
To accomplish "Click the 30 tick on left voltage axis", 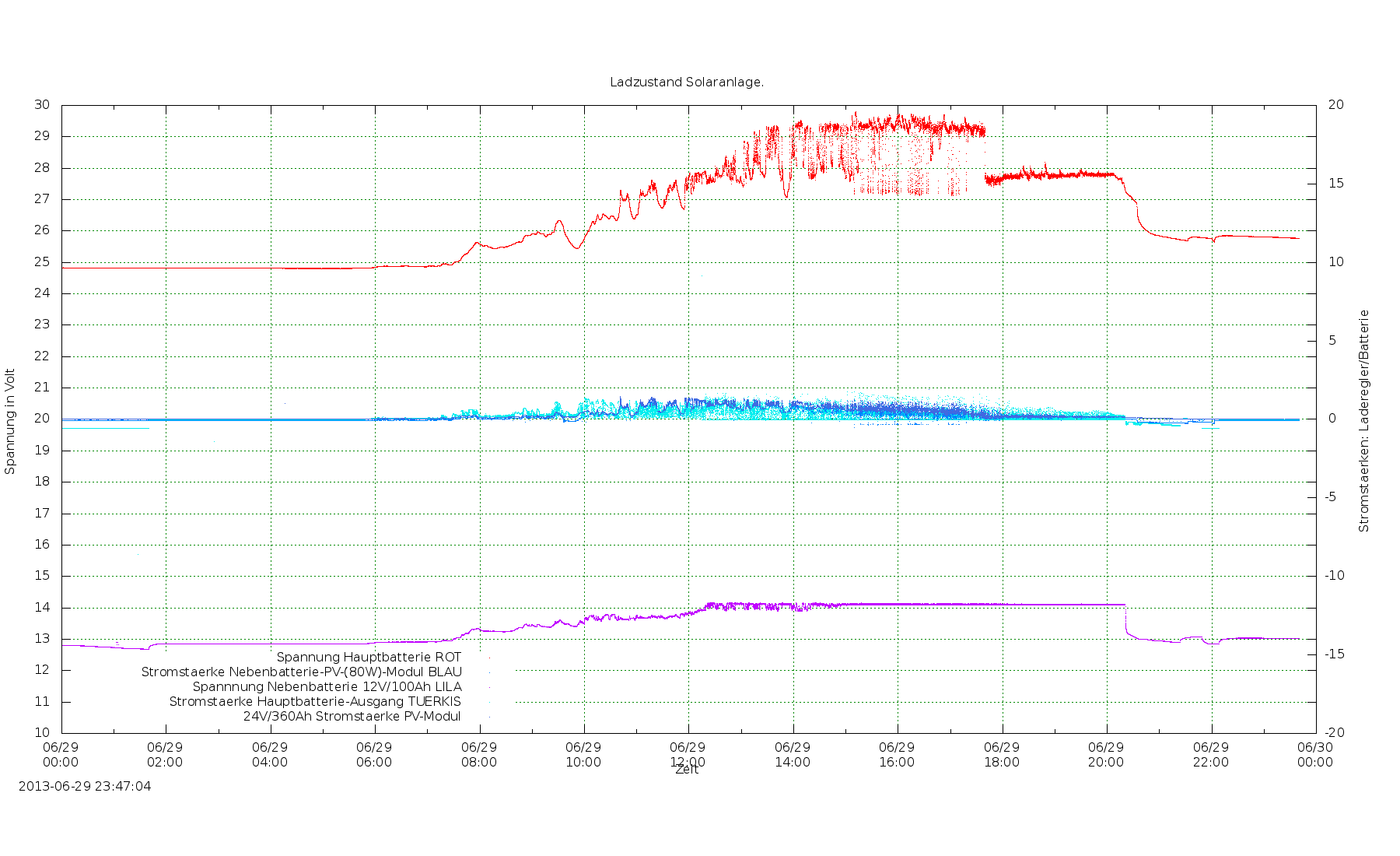I will tap(42, 105).
